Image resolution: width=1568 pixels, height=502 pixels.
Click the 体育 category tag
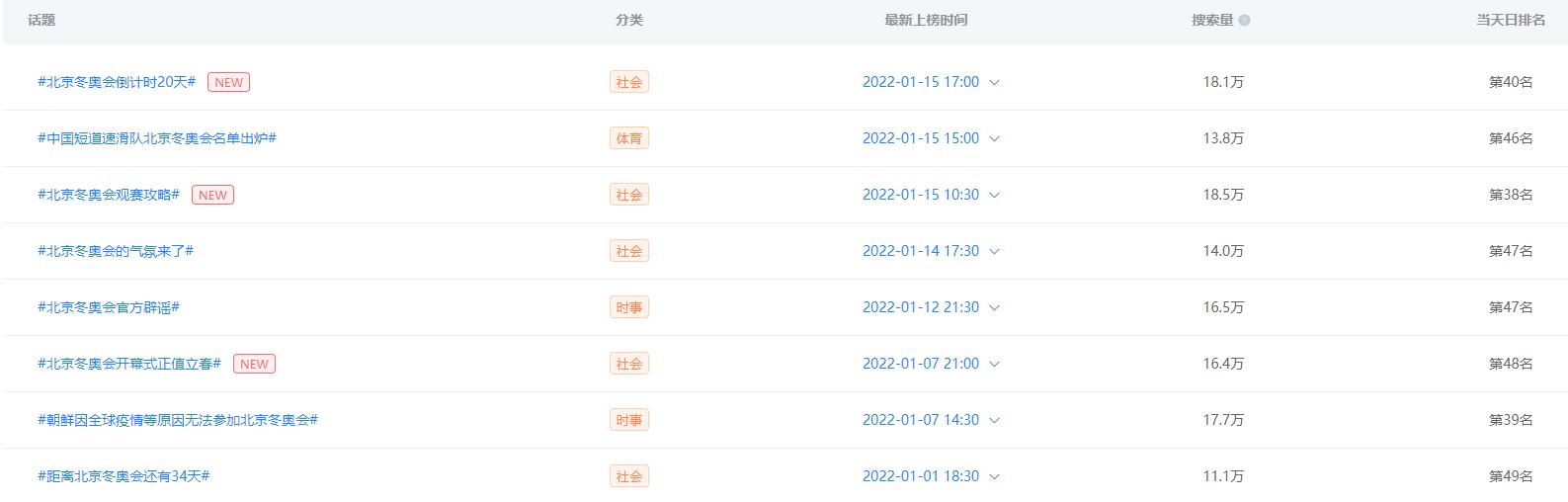(x=628, y=138)
